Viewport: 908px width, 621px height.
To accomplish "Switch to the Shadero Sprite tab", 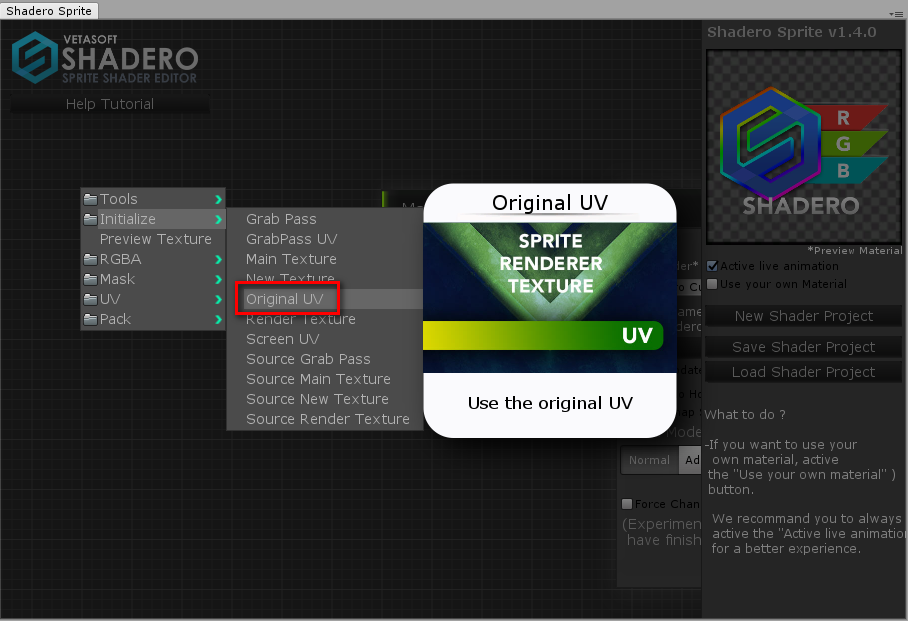I will tap(49, 11).
